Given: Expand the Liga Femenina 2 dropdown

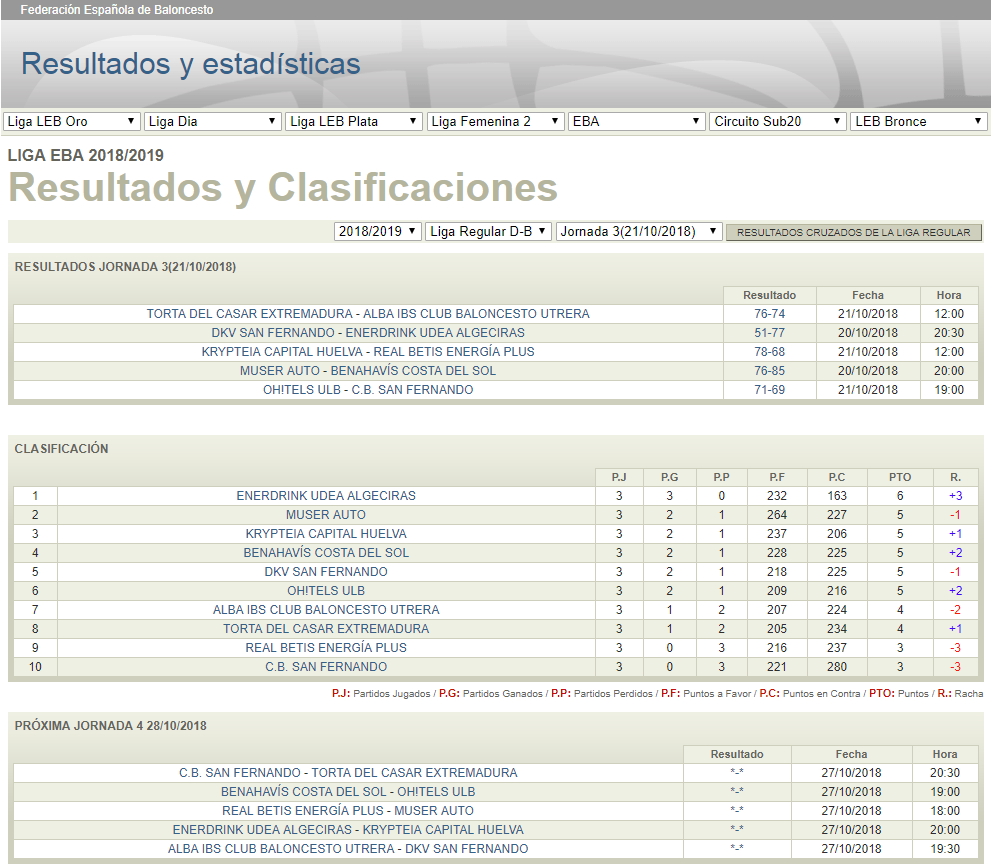Looking at the screenshot, I should (x=494, y=121).
